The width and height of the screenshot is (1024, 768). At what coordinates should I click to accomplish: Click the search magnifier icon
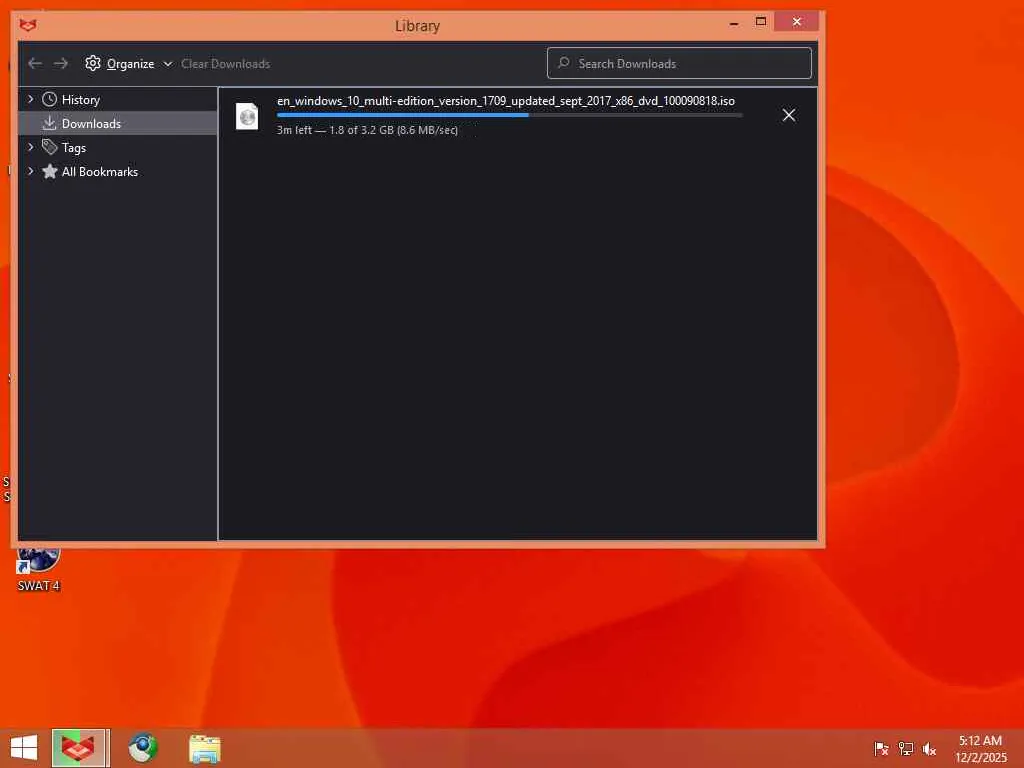(x=564, y=63)
